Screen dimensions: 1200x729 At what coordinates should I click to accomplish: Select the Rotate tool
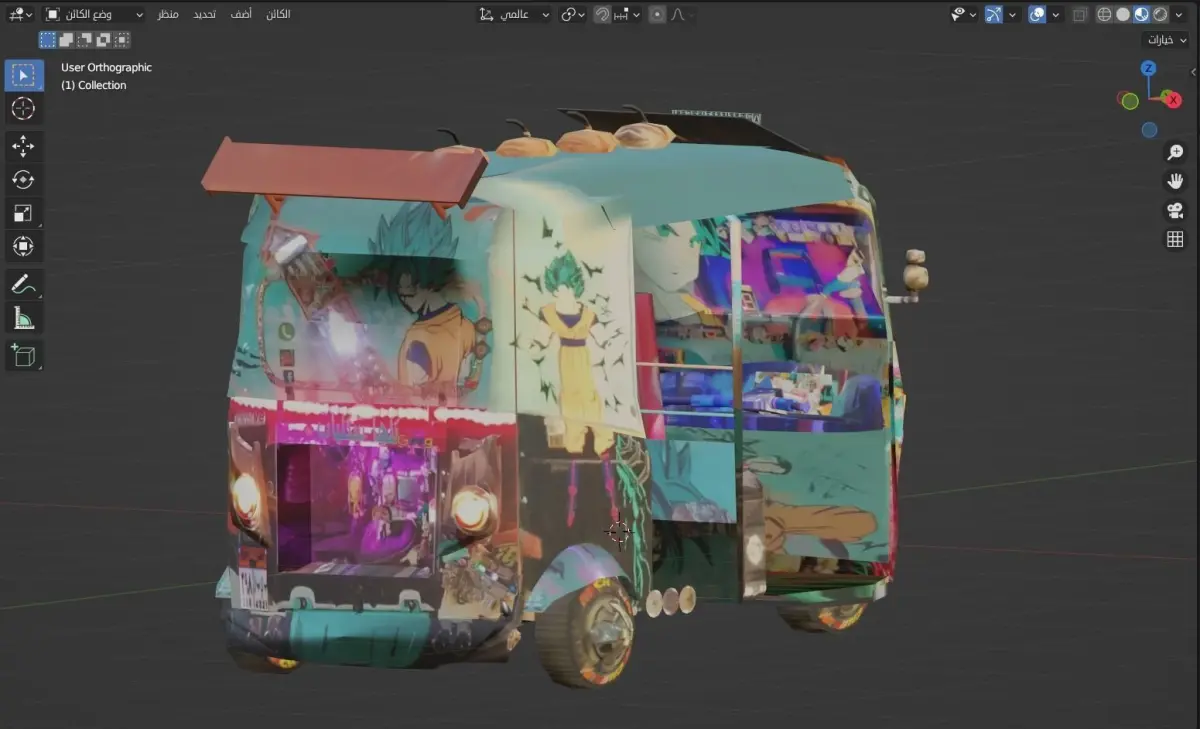point(23,179)
